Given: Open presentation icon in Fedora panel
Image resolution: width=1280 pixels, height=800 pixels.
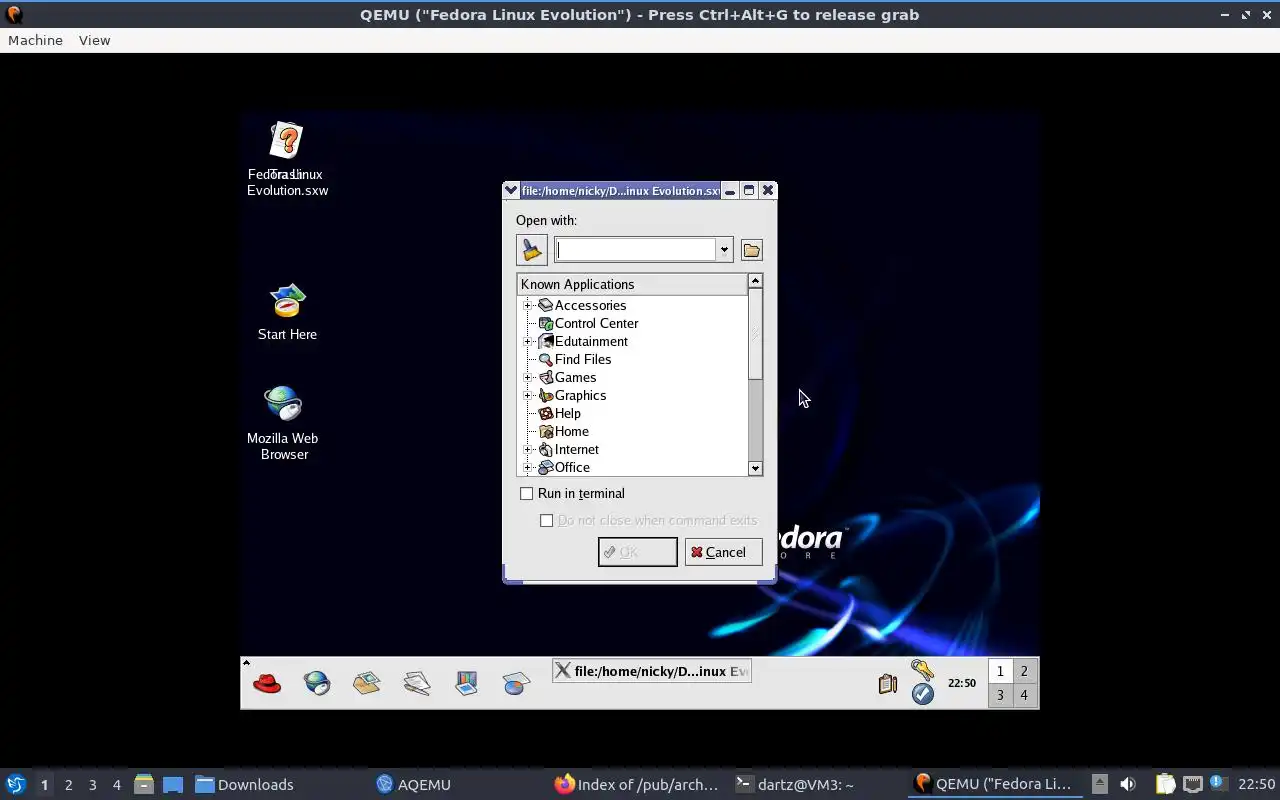Looking at the screenshot, I should pos(467,684).
